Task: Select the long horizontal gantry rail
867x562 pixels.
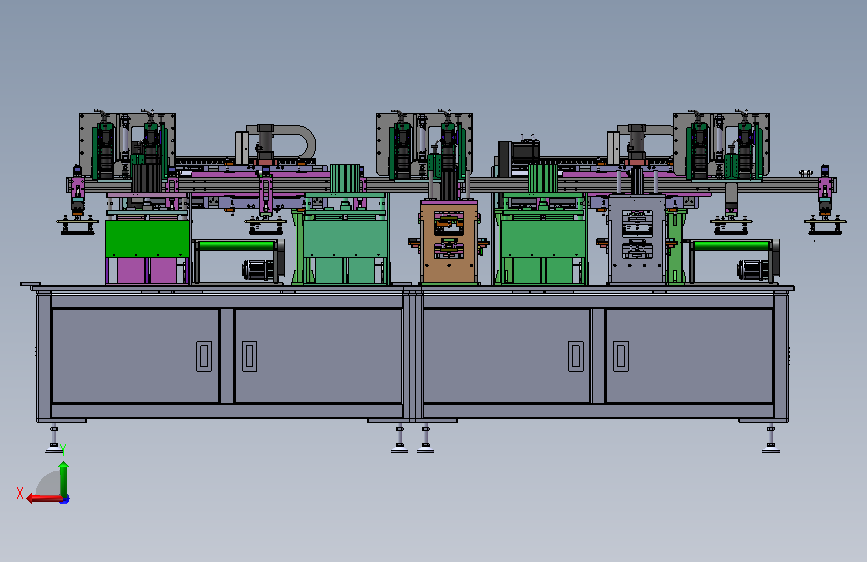Action: (x=451, y=185)
